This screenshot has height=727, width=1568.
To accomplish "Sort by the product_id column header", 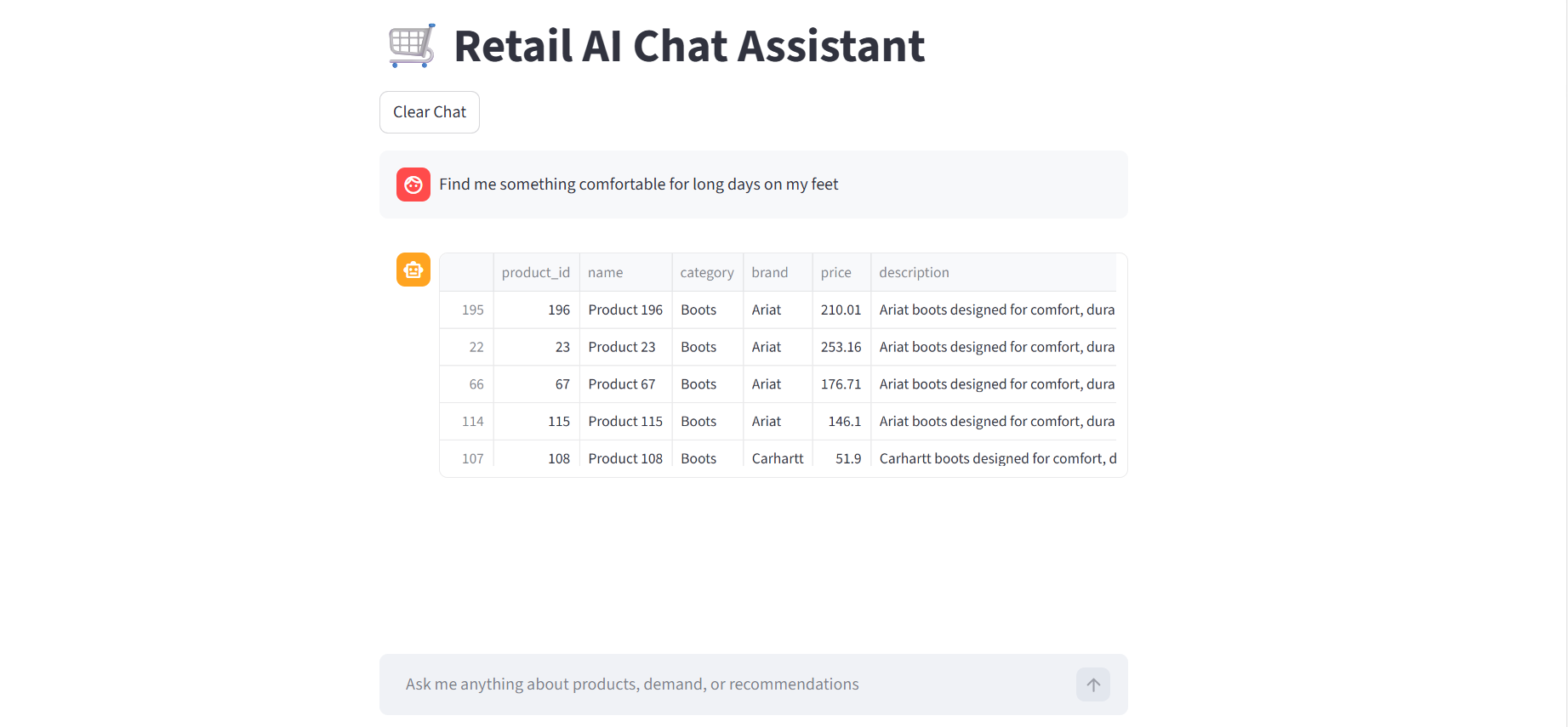I will (537, 272).
